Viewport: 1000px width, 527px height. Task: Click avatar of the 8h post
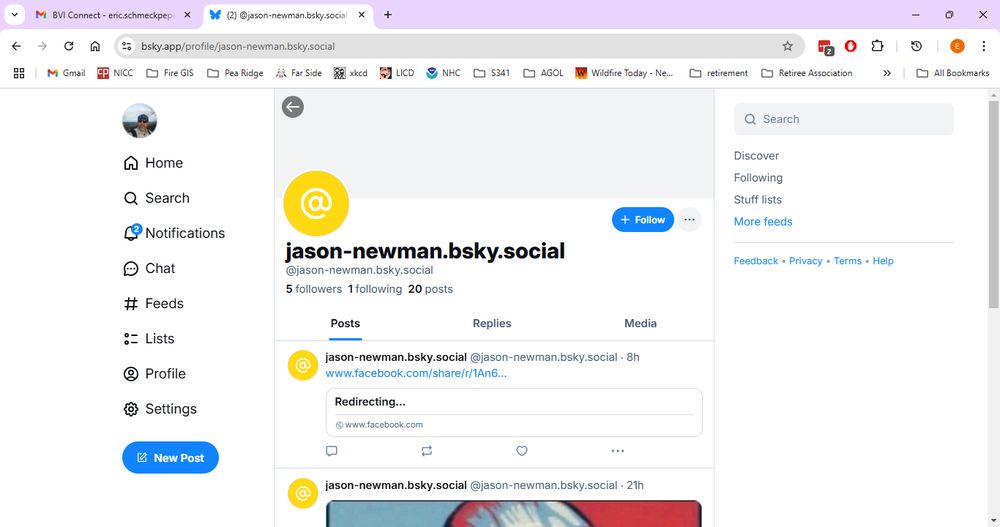point(303,365)
